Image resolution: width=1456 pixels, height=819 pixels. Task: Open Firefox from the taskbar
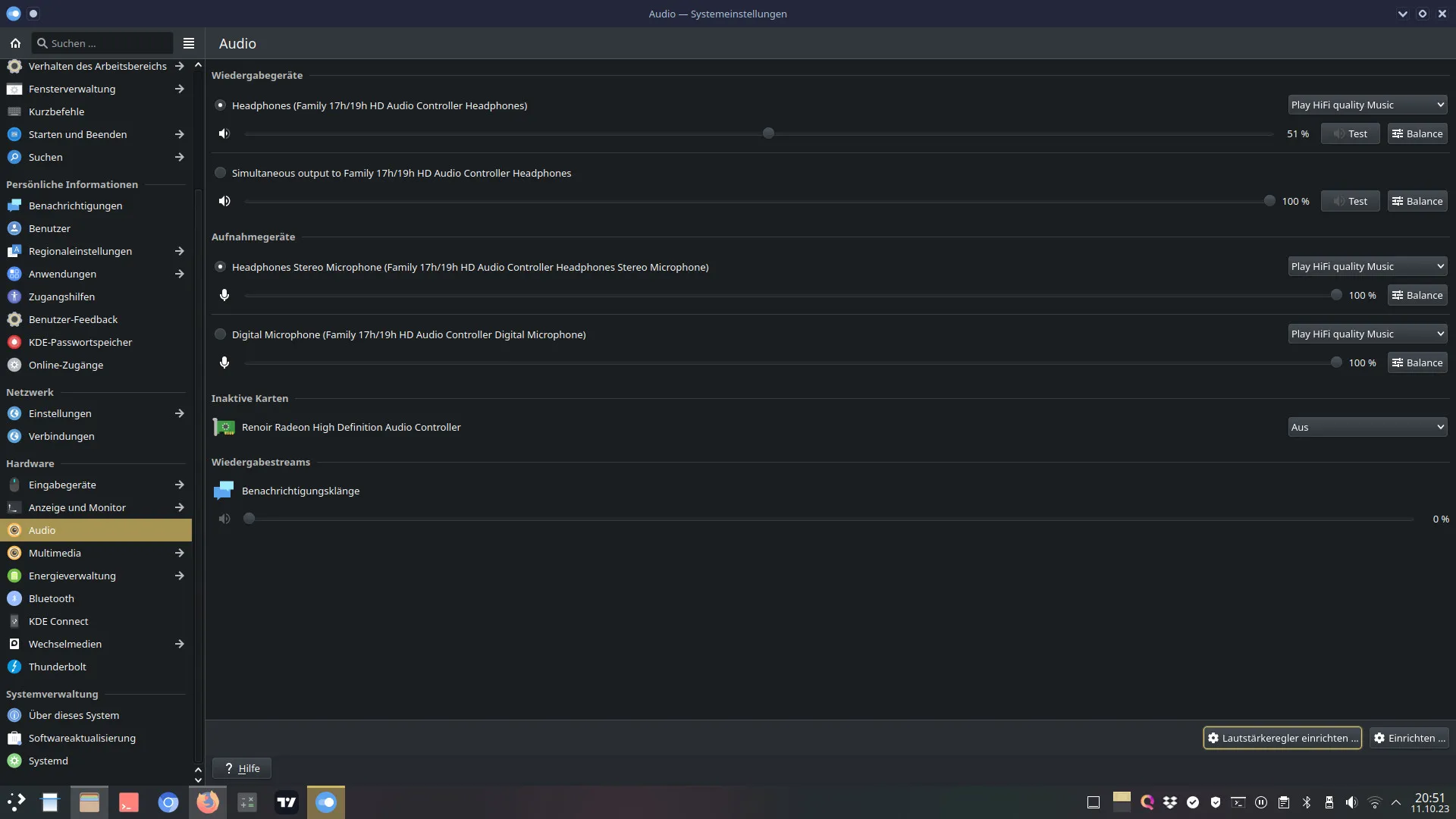(x=207, y=802)
